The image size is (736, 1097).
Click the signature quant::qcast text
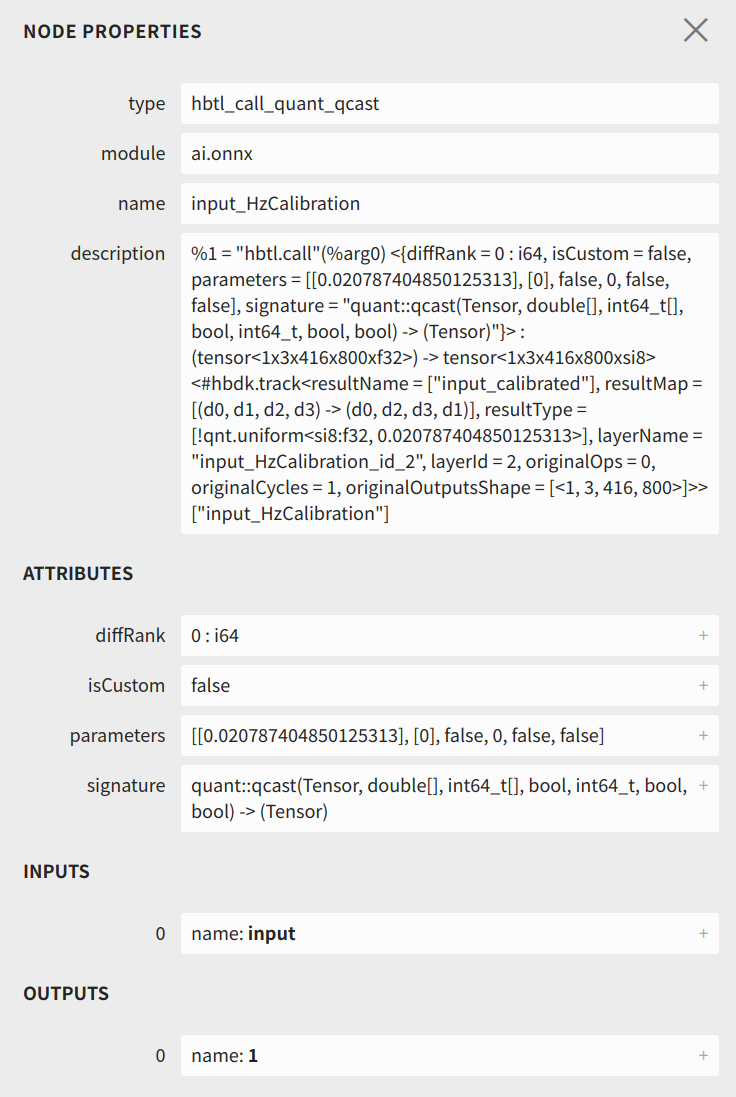pyautogui.click(x=439, y=798)
